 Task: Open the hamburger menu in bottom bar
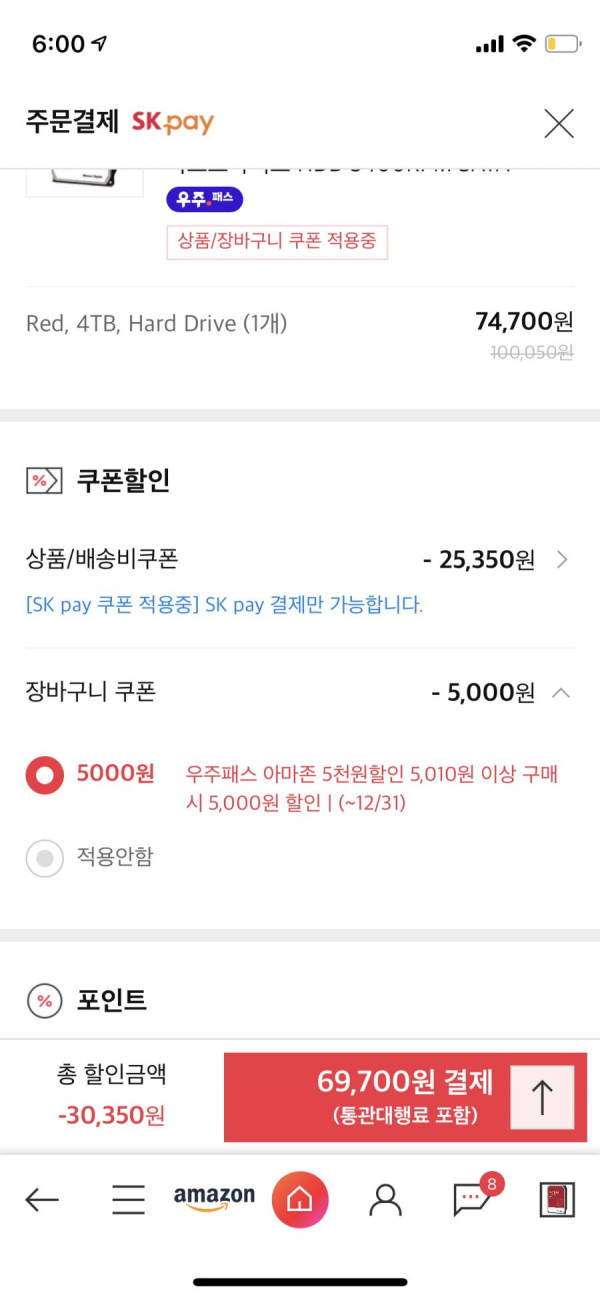click(128, 1199)
